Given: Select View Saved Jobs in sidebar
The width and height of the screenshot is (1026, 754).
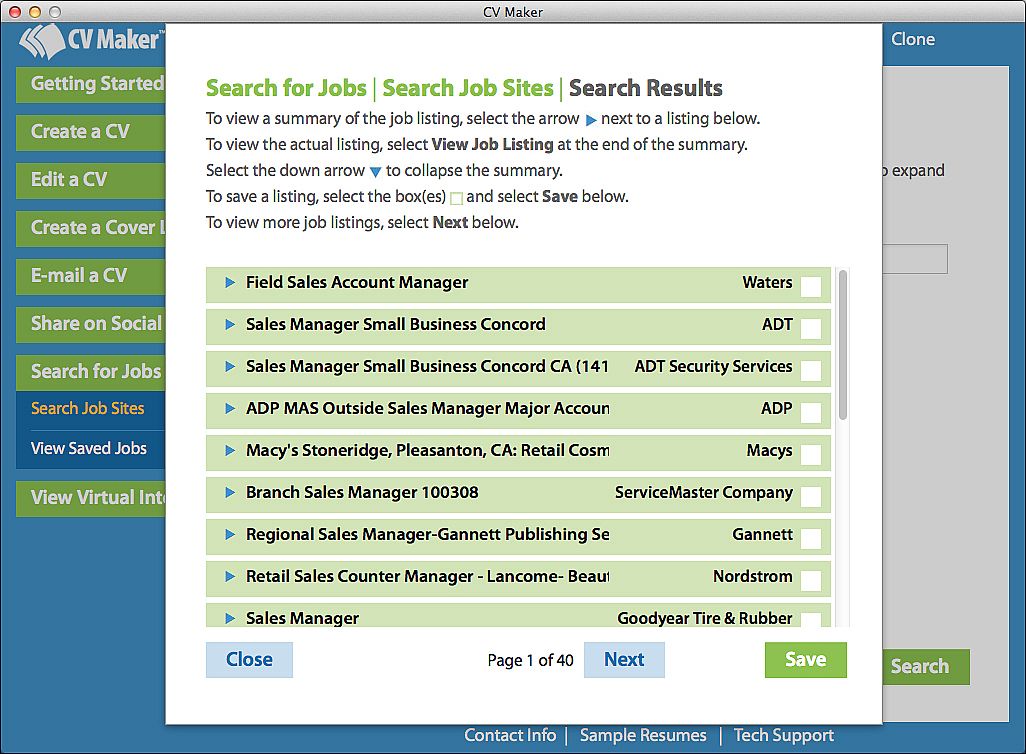Looking at the screenshot, I should (x=89, y=448).
